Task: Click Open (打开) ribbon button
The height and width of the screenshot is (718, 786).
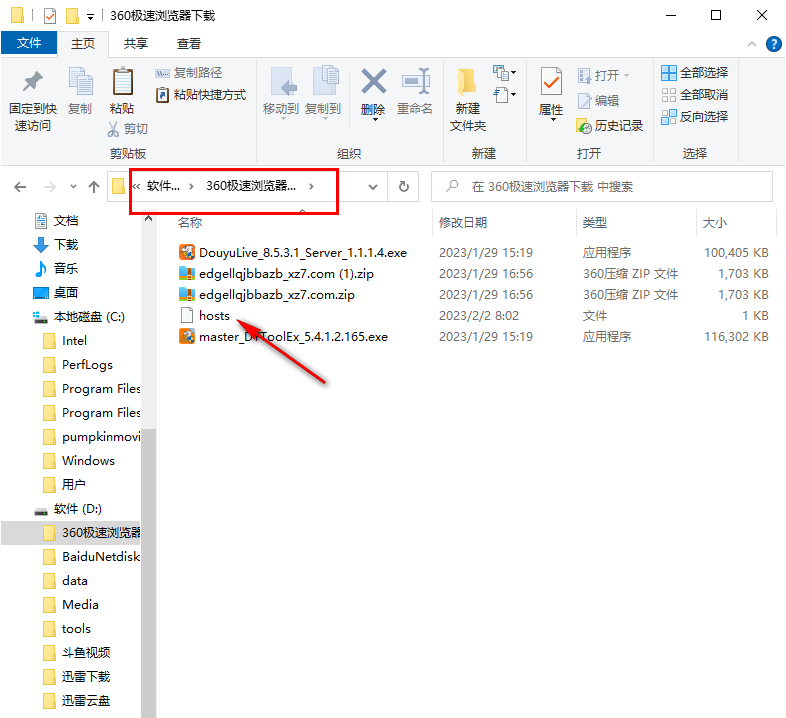Action: [x=599, y=76]
